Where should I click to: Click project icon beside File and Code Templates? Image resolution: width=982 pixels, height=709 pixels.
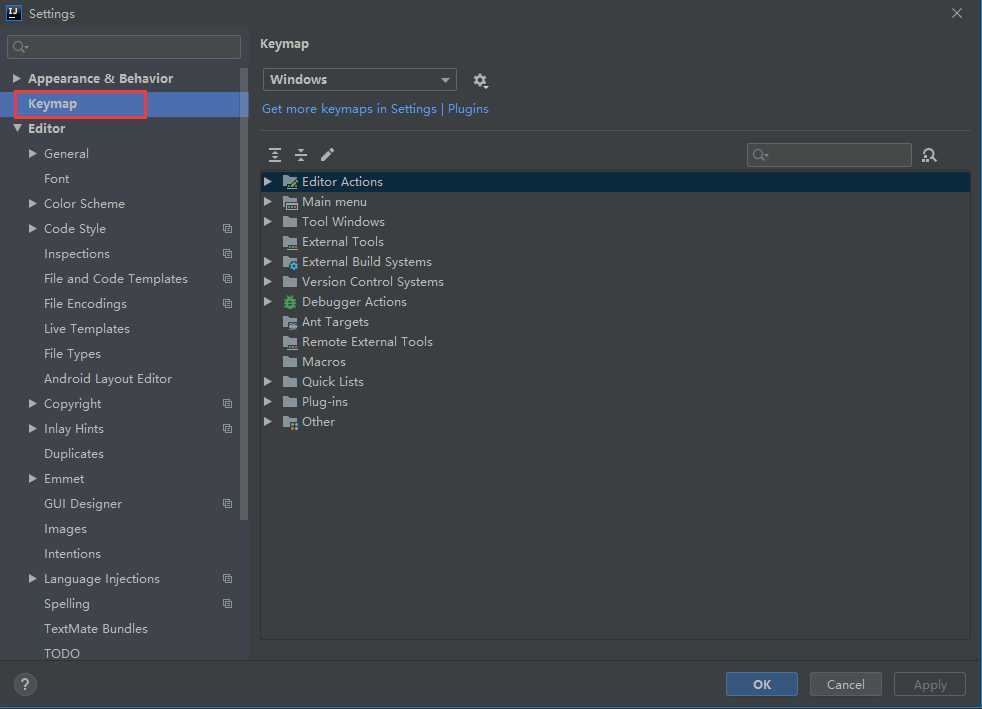[227, 279]
